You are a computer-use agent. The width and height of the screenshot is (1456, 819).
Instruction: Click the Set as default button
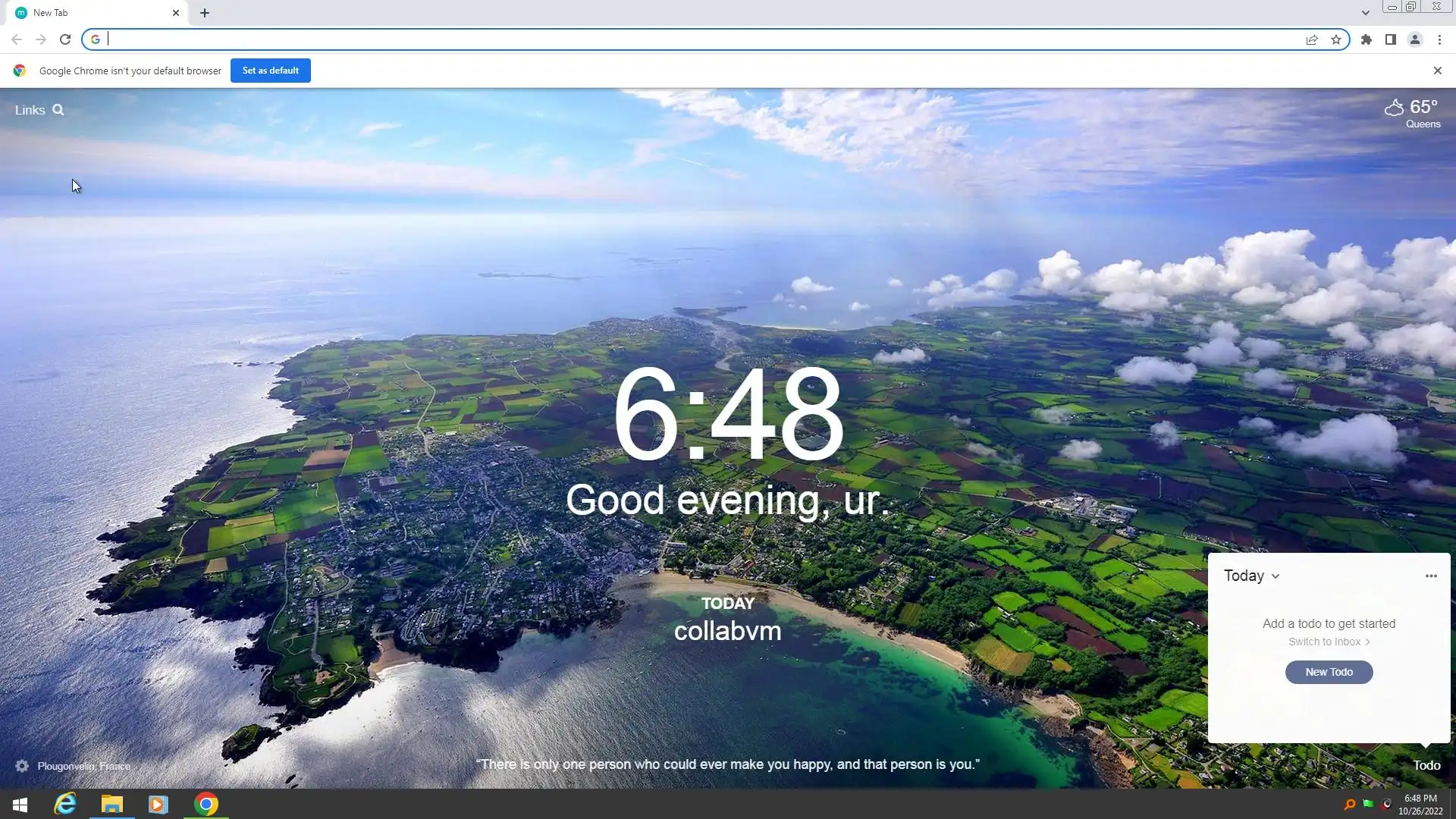coord(271,71)
